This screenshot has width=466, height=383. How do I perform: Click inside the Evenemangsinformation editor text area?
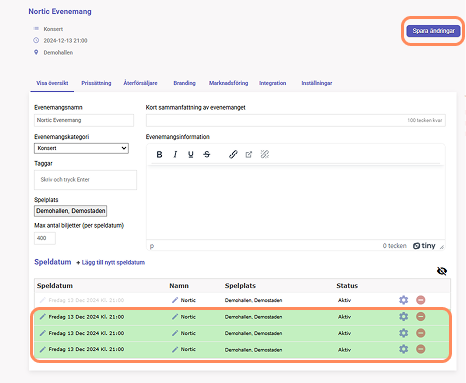point(296,202)
